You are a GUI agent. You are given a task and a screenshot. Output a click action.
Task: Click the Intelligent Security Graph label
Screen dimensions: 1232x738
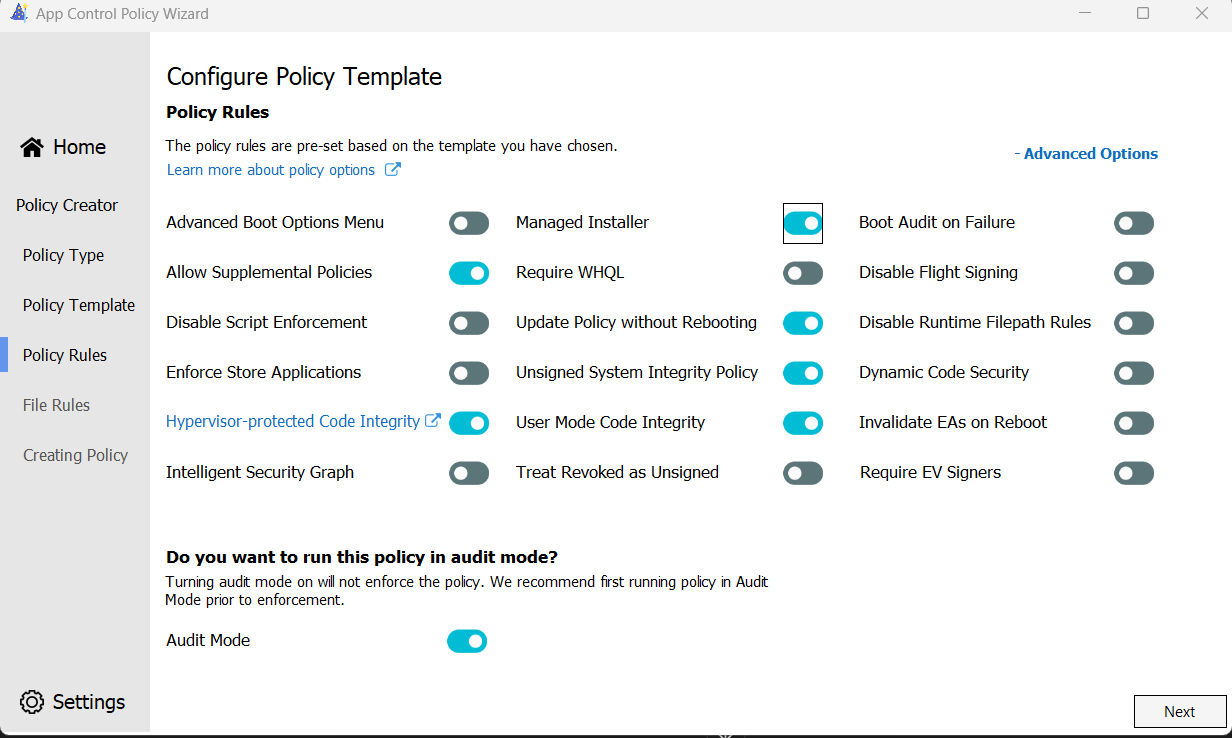(x=260, y=472)
